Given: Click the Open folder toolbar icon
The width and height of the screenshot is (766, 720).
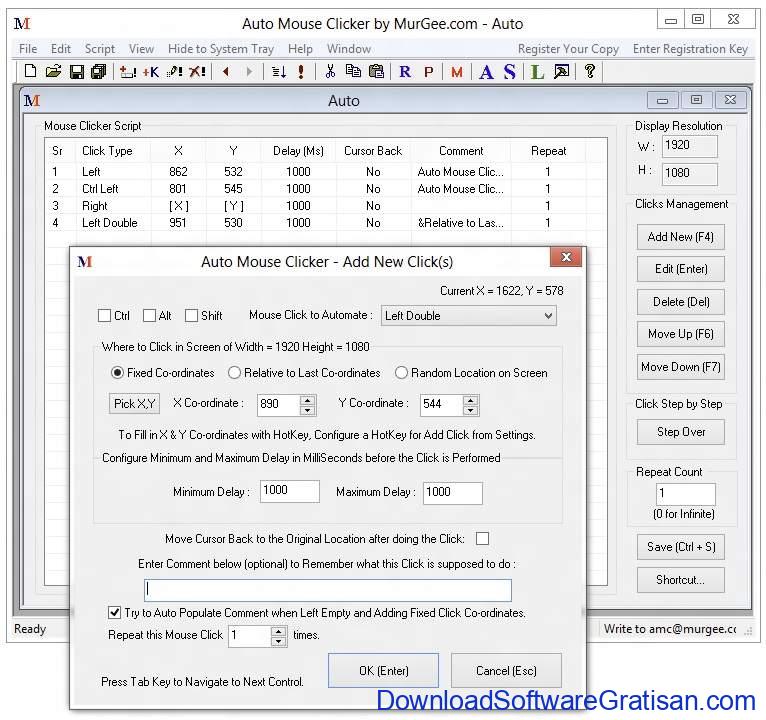Looking at the screenshot, I should 53,71.
